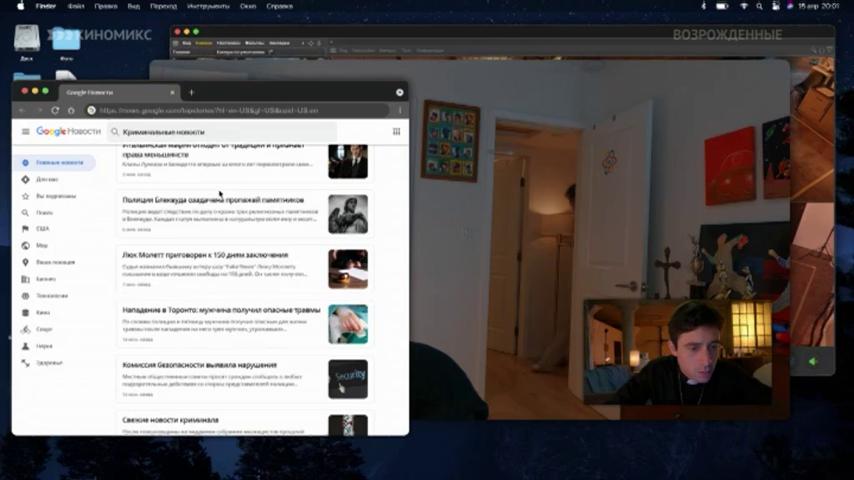Image resolution: width=854 pixels, height=480 pixels.
Task: Click the statue thumbnail of the monuments article
Action: tap(348, 214)
